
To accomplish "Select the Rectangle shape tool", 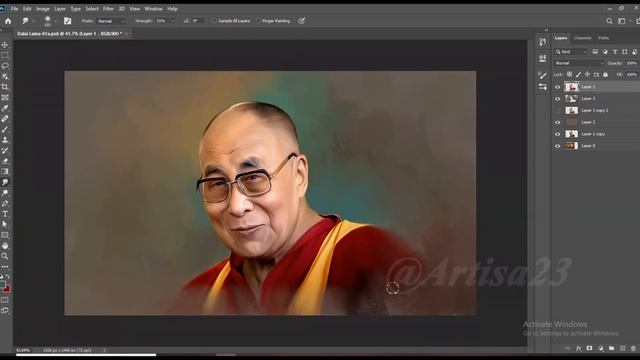I will (x=5, y=235).
